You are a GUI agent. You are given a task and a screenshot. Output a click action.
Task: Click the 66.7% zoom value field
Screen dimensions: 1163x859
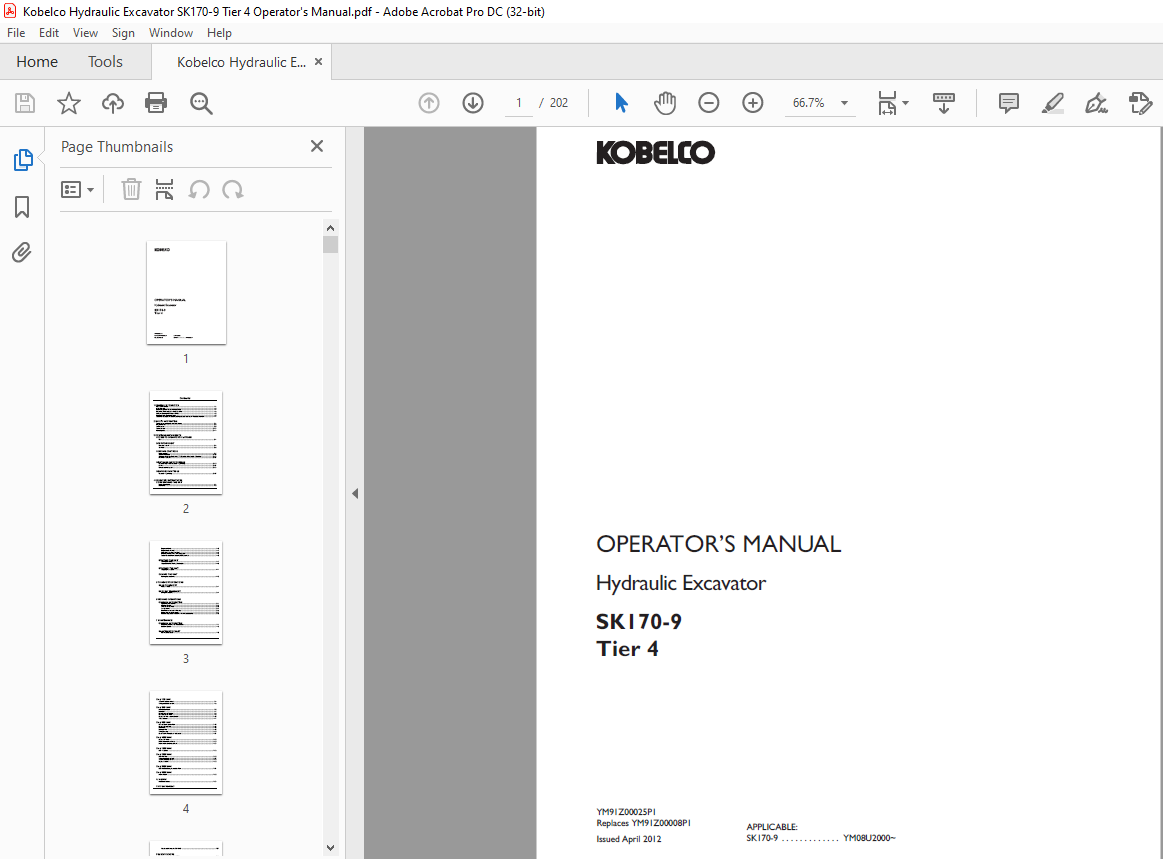808,103
